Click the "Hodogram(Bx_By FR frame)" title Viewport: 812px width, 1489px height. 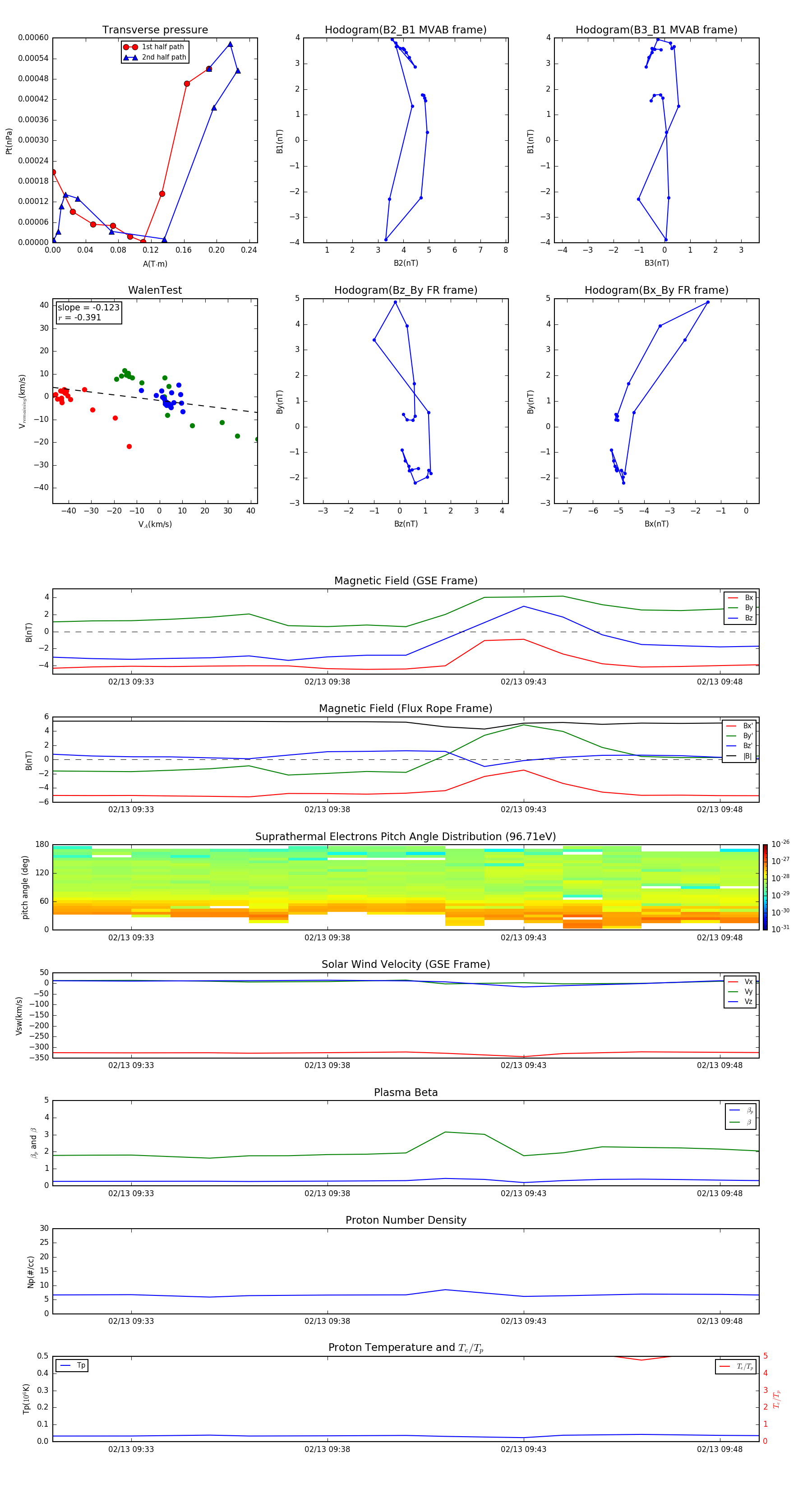pos(656,290)
